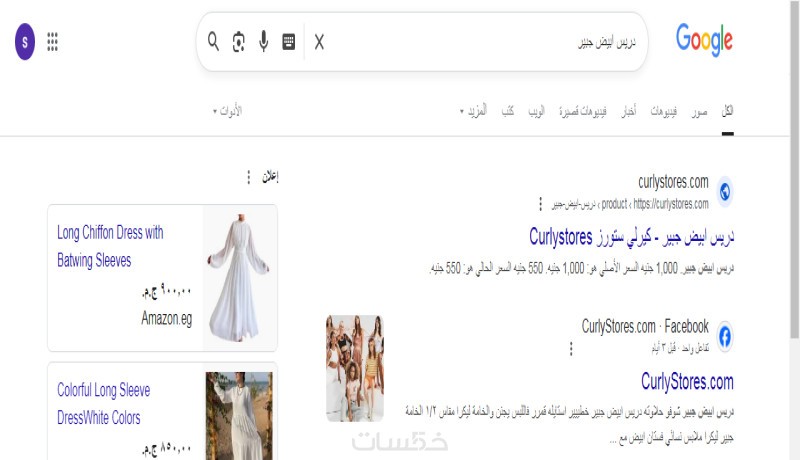This screenshot has width=800, height=460.
Task: Open the on-screen keyboard icon
Action: (288, 42)
